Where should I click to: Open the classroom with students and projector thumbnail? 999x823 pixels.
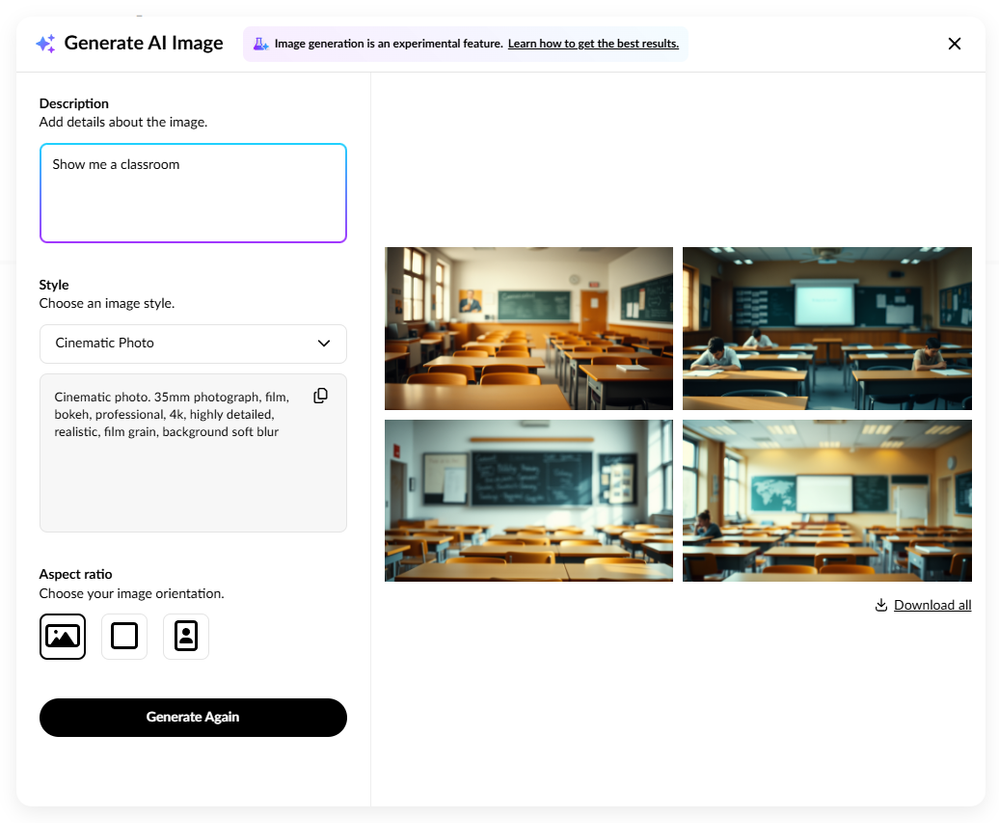pyautogui.click(x=827, y=328)
